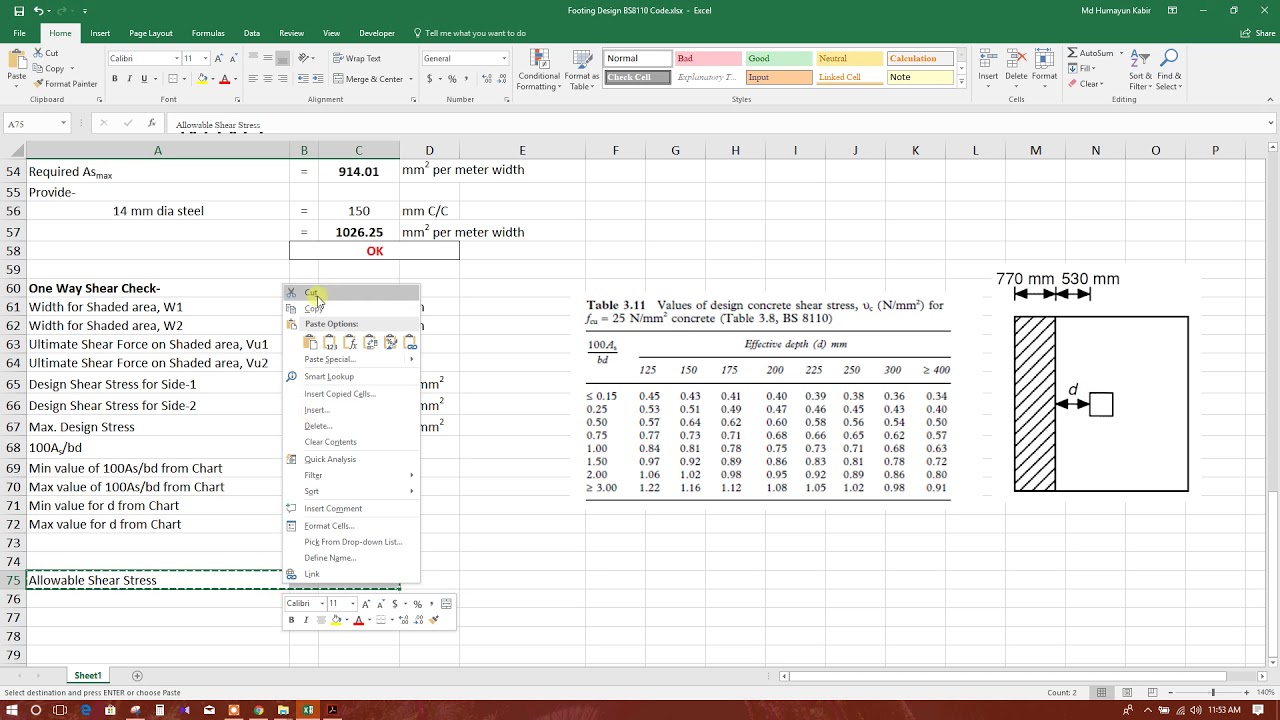Screen dimensions: 1280x720
Task: Select Insert Comment from the context menu
Action: 332,508
